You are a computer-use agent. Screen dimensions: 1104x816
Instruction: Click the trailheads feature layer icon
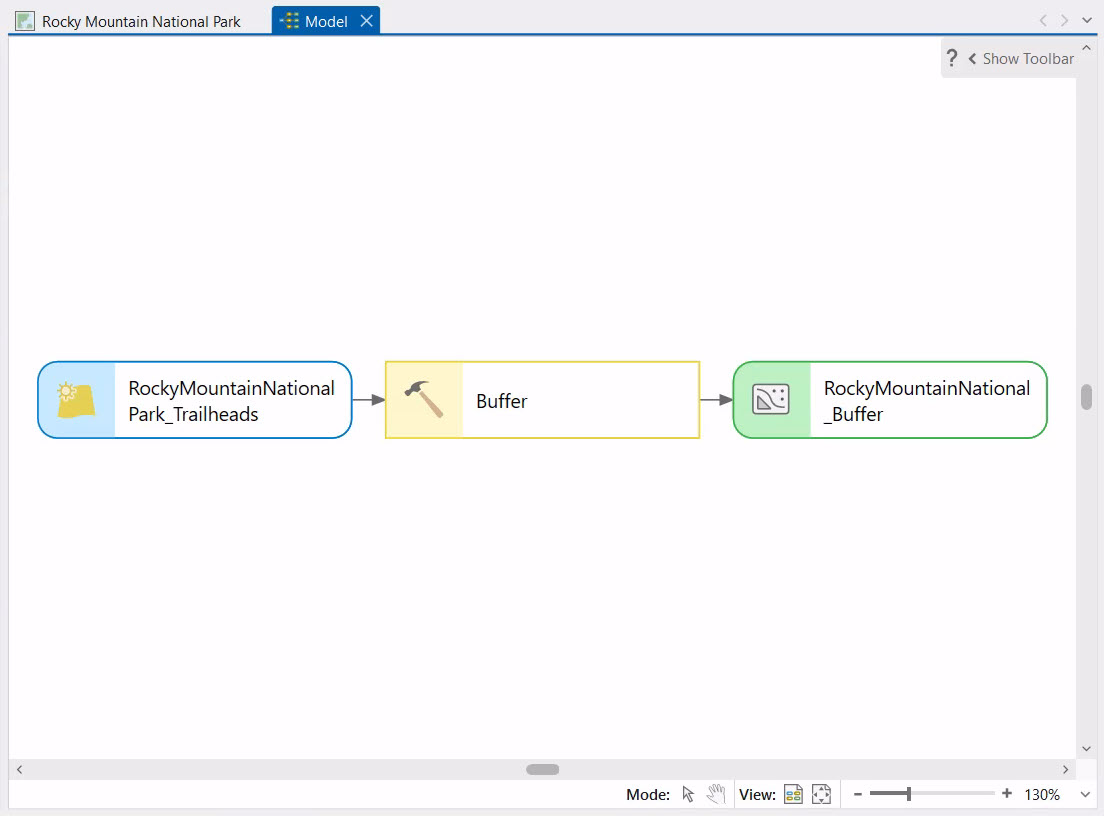coord(76,400)
